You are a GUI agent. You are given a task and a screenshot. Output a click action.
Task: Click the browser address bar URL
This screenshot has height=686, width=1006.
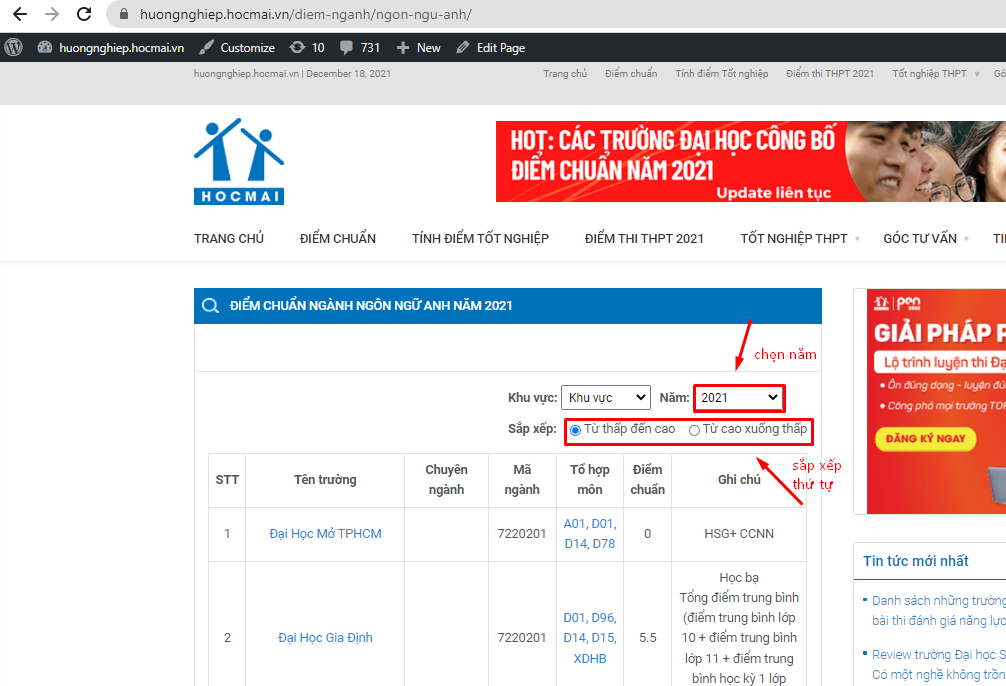tap(304, 15)
